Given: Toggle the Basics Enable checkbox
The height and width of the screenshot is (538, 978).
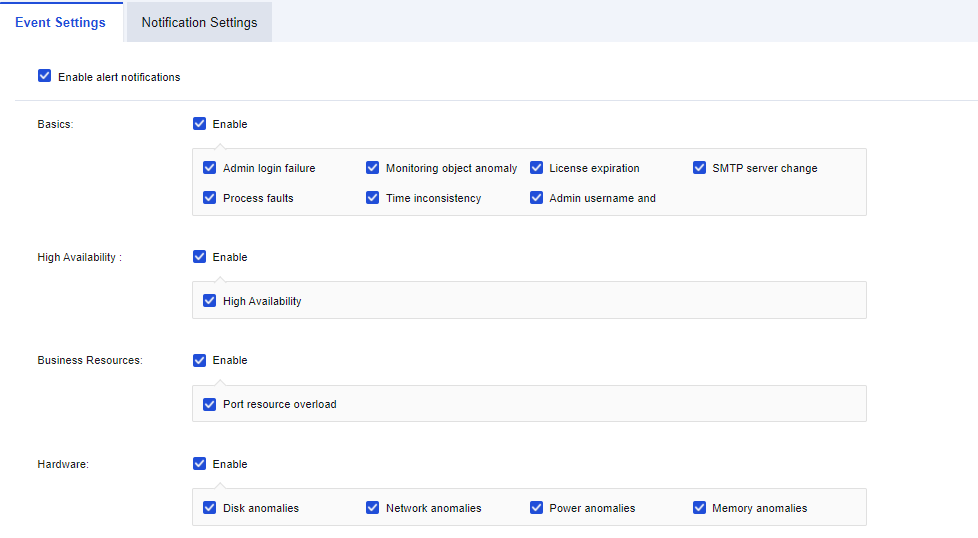Looking at the screenshot, I should 200,124.
